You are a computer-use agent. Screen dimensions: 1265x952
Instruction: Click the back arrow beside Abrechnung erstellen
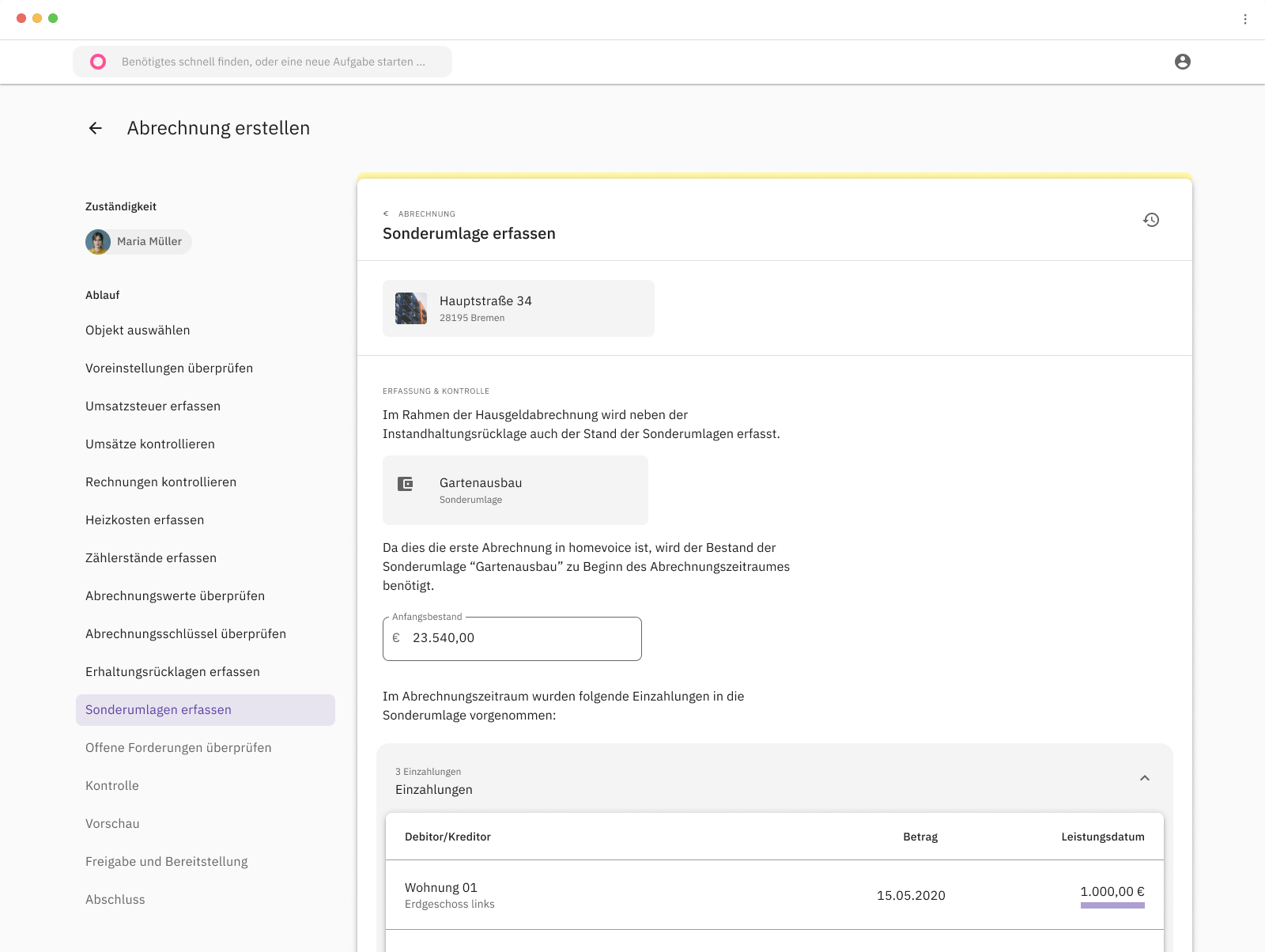[x=96, y=128]
